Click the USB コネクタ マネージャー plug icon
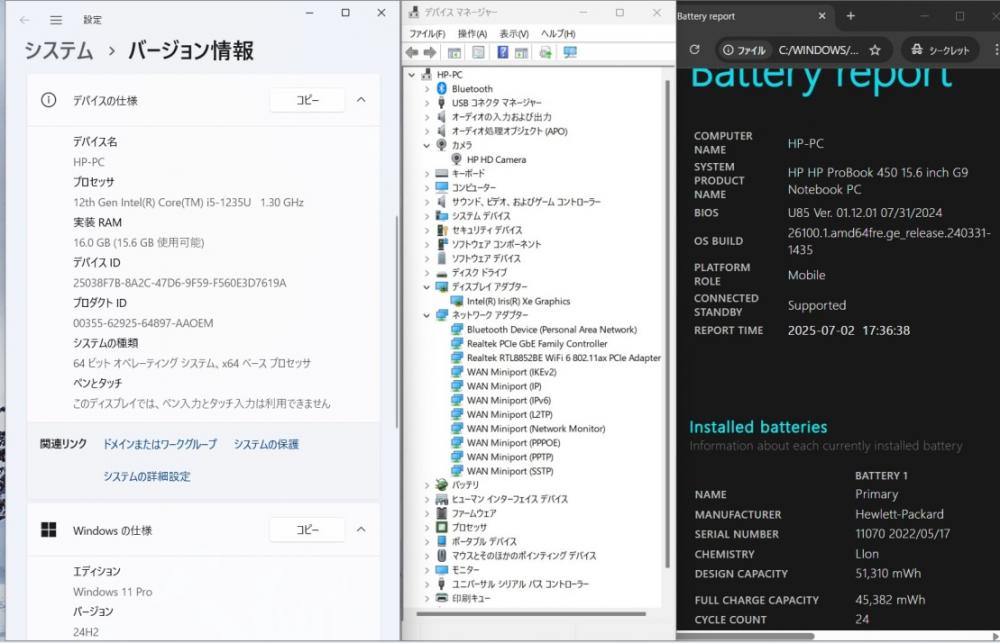Viewport: 1000px width, 643px height. (x=441, y=102)
